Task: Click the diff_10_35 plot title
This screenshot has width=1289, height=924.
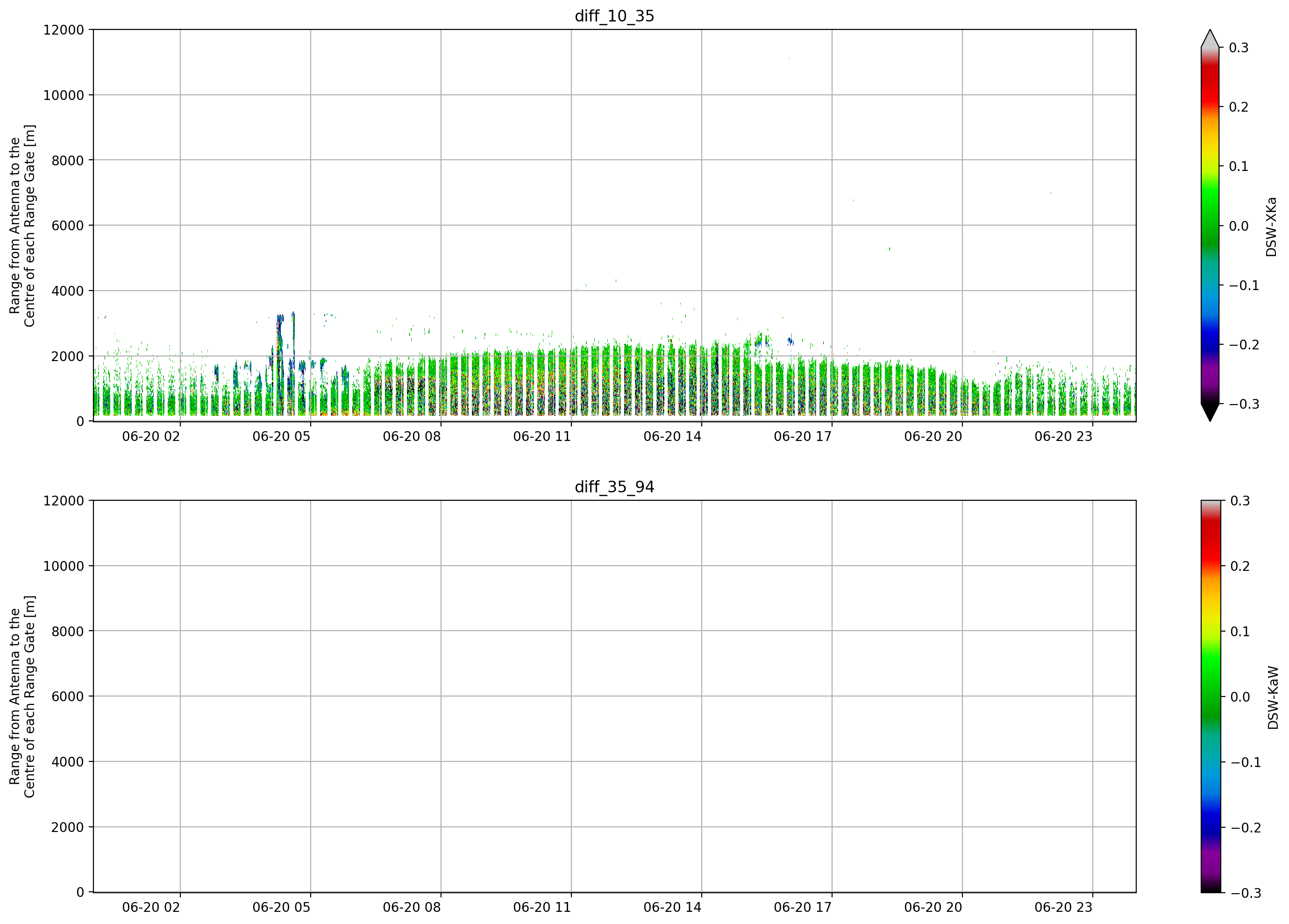Action: [614, 16]
